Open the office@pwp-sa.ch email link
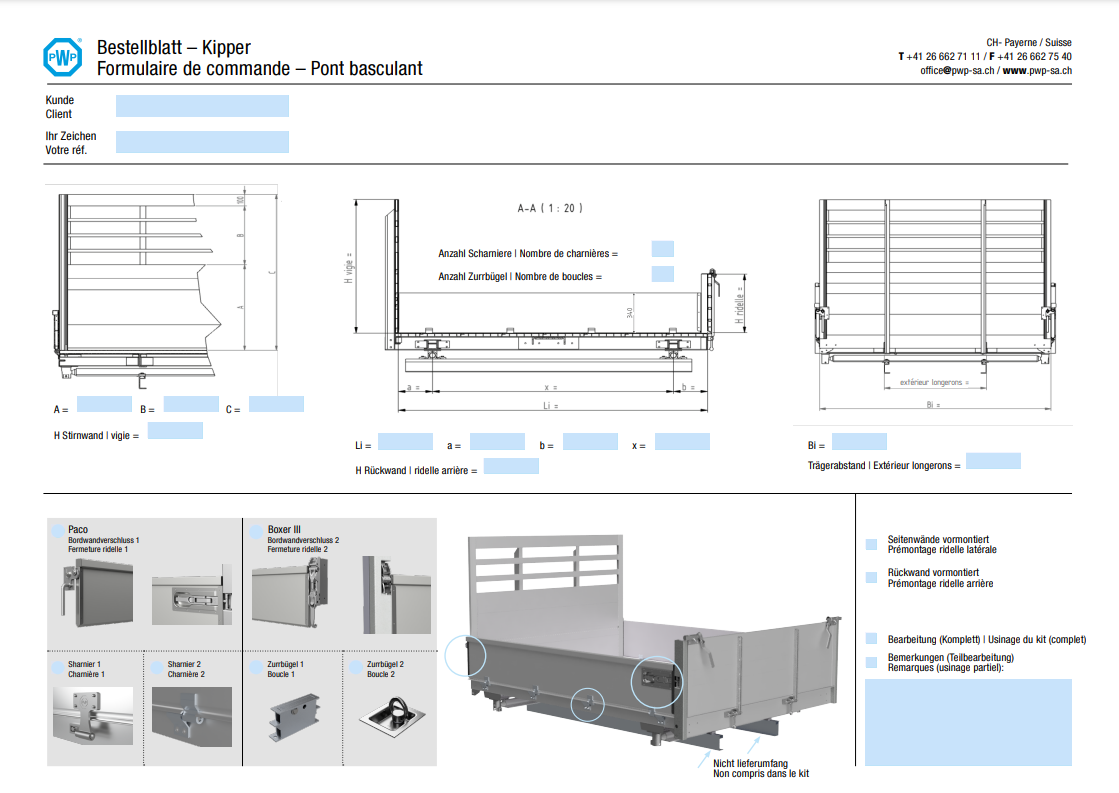1119x793 pixels. coord(956,71)
